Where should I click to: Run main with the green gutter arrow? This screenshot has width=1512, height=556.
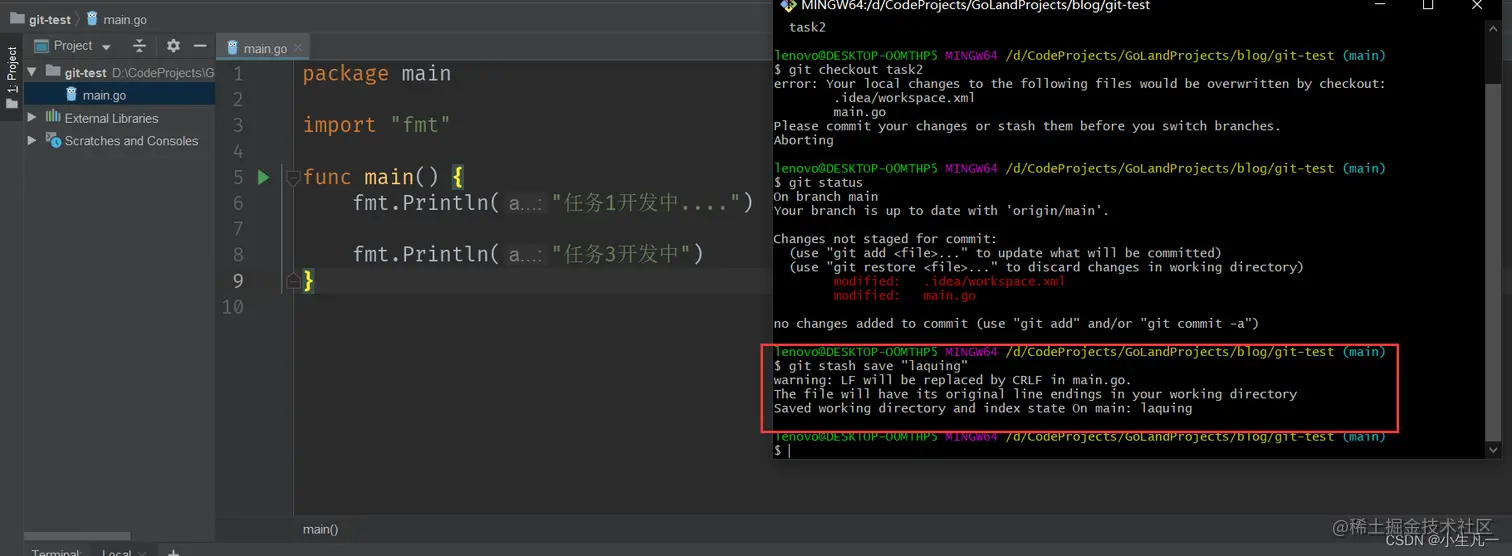pyautogui.click(x=263, y=177)
